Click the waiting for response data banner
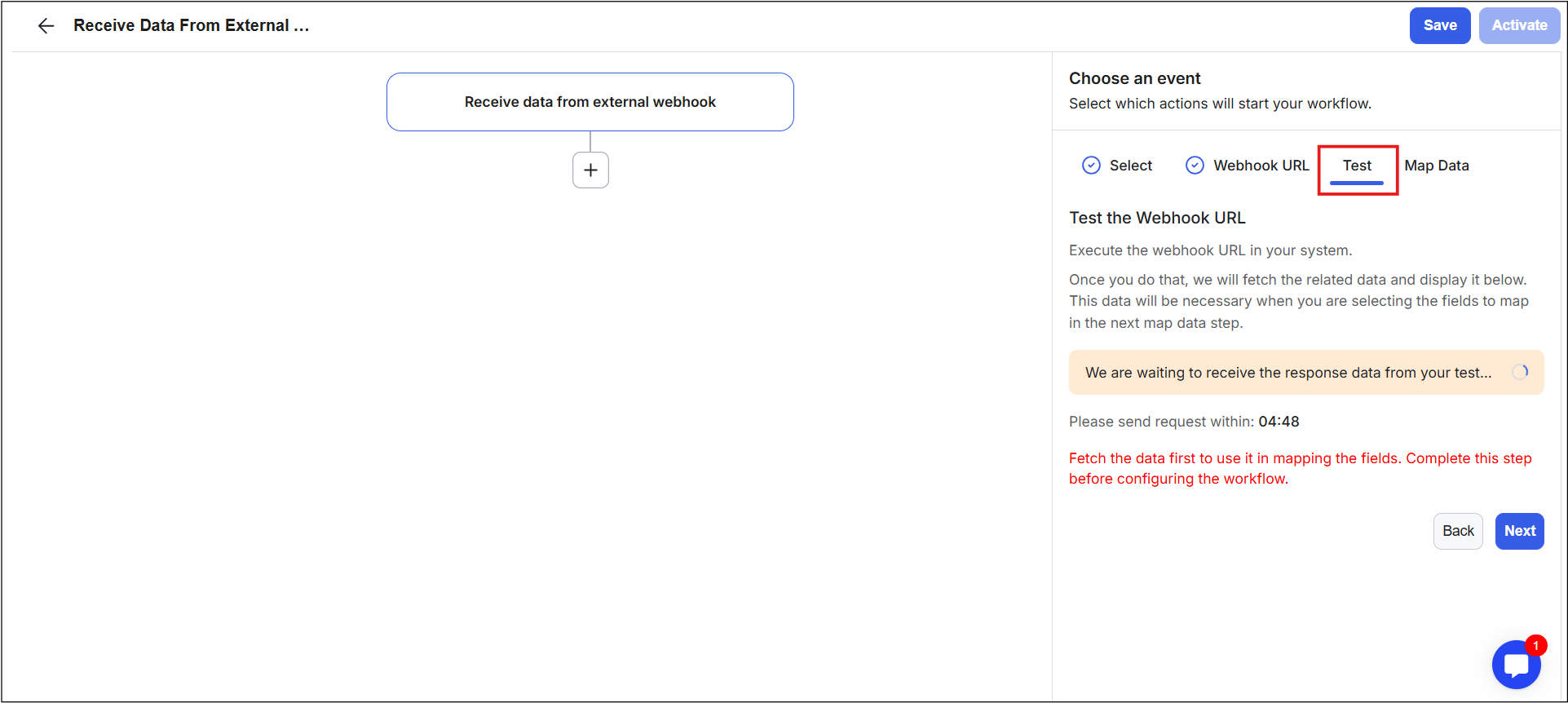The image size is (1568, 703). 1288,373
